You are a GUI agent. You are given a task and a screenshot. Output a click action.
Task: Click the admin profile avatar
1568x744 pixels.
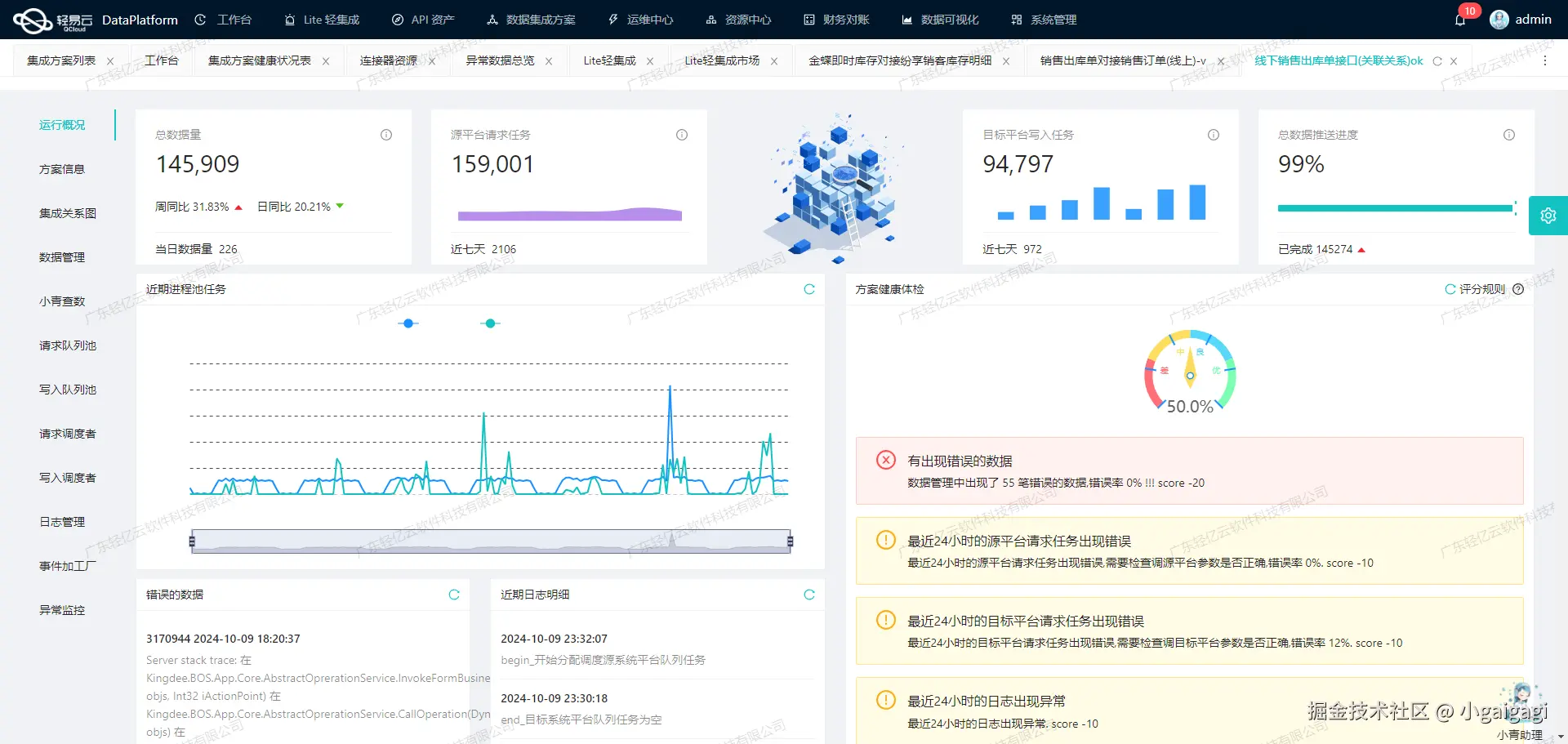1499,19
